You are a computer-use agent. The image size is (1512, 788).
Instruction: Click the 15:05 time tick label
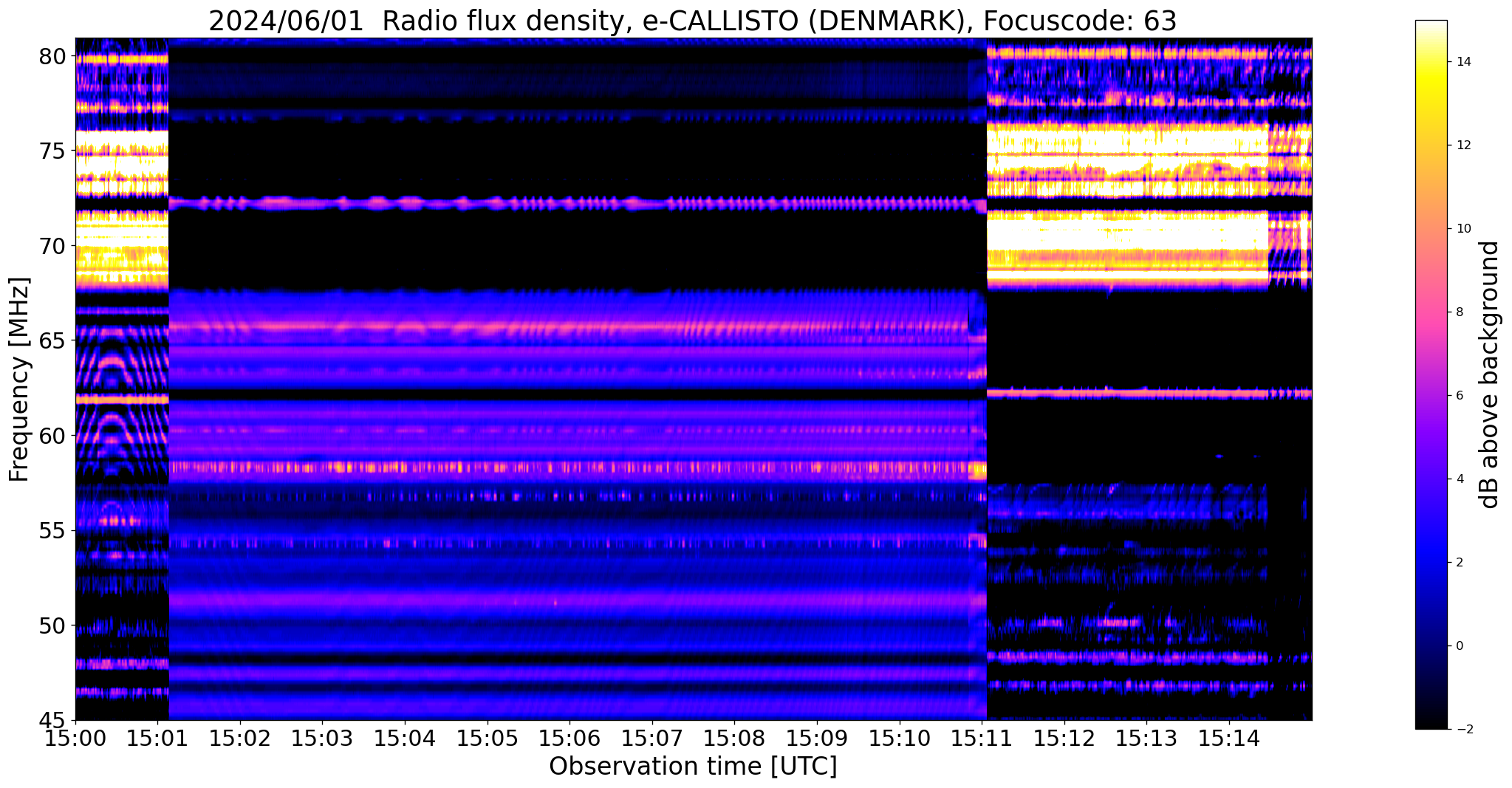click(x=488, y=739)
